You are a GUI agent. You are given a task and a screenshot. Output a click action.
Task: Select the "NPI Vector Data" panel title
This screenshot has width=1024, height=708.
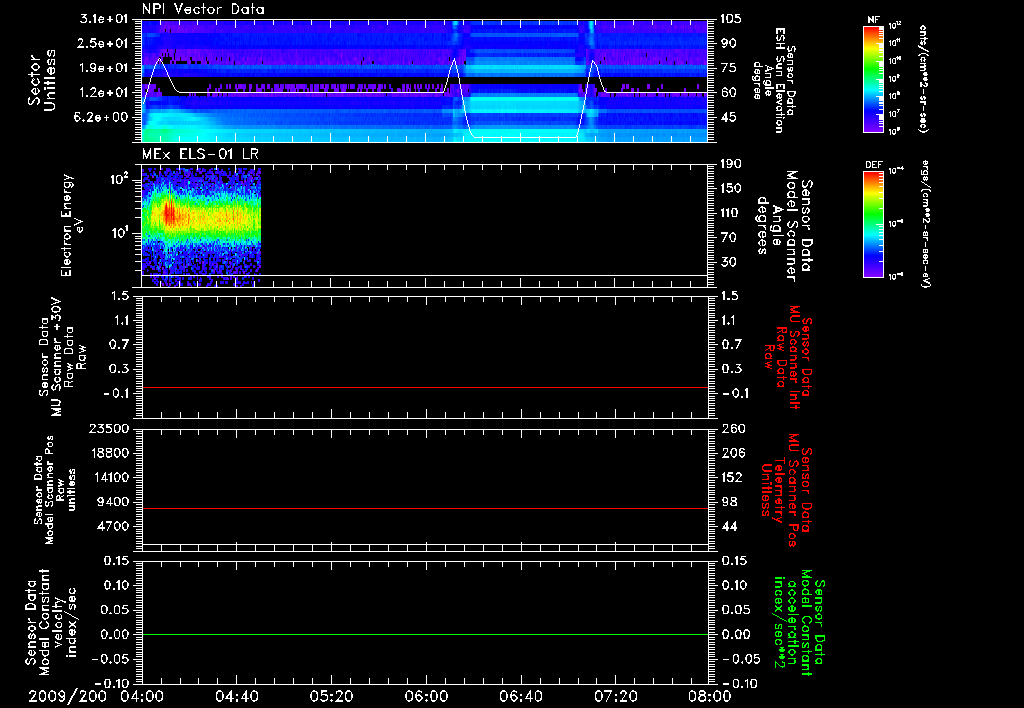pyautogui.click(x=203, y=9)
